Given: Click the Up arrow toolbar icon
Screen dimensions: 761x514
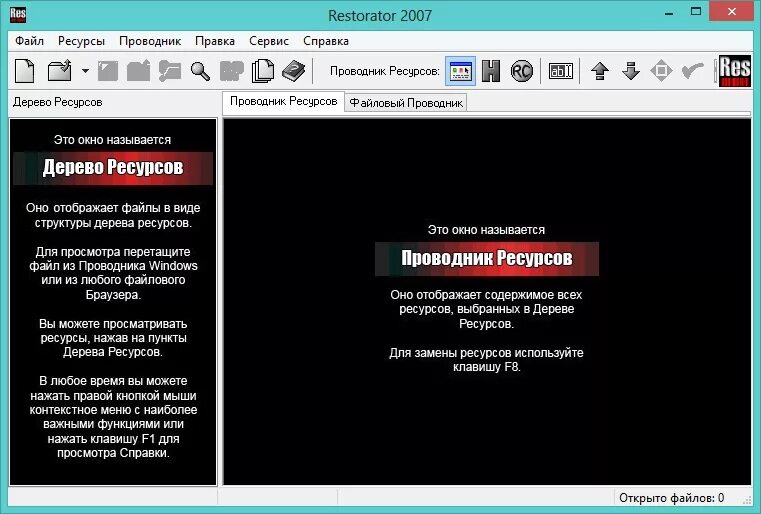Looking at the screenshot, I should pyautogui.click(x=600, y=71).
